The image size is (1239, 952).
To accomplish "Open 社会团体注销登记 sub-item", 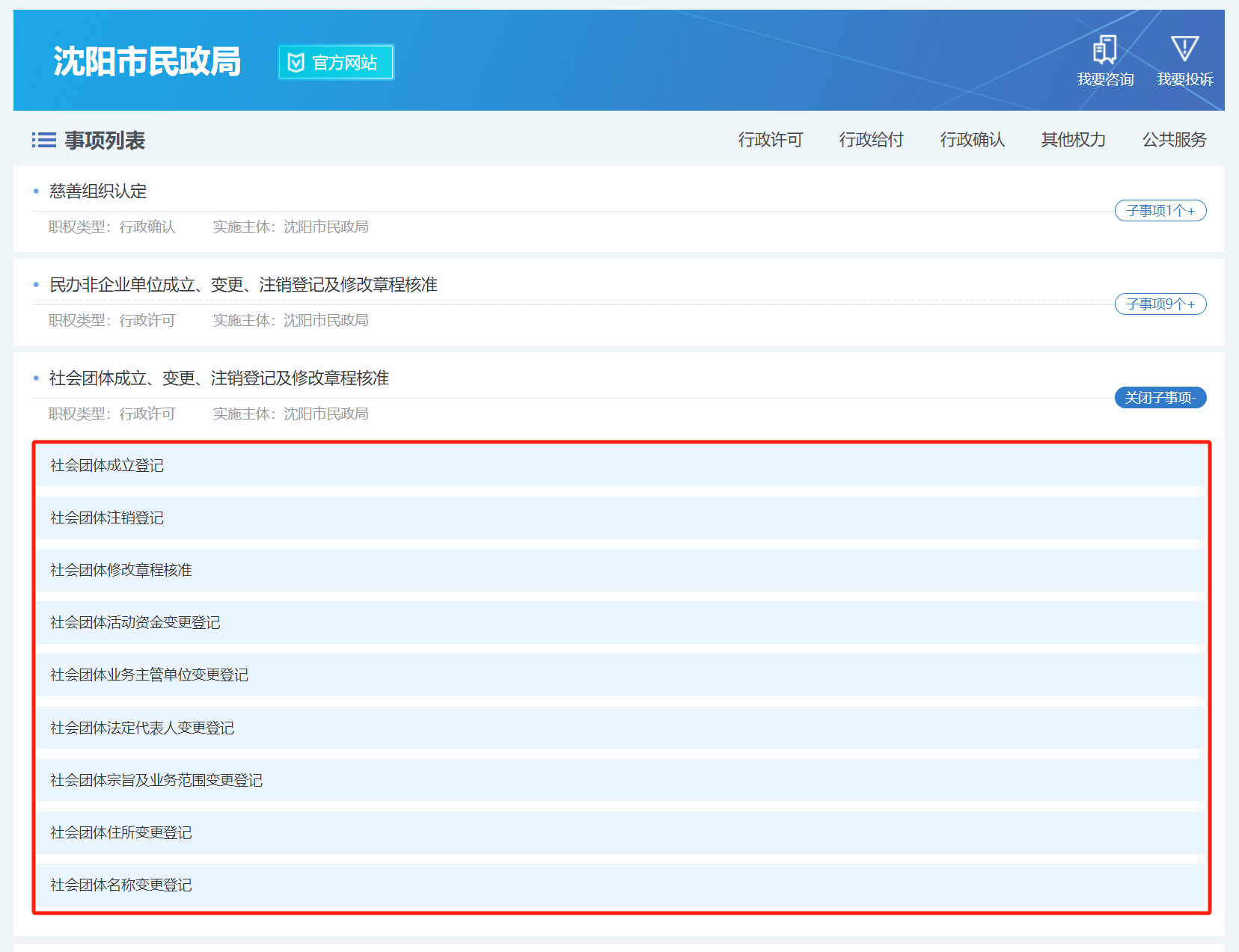I will coord(107,518).
